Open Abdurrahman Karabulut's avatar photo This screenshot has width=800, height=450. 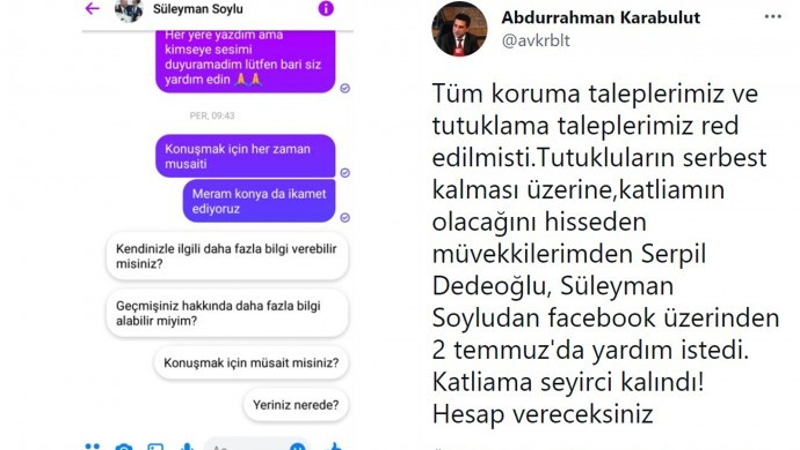459,29
